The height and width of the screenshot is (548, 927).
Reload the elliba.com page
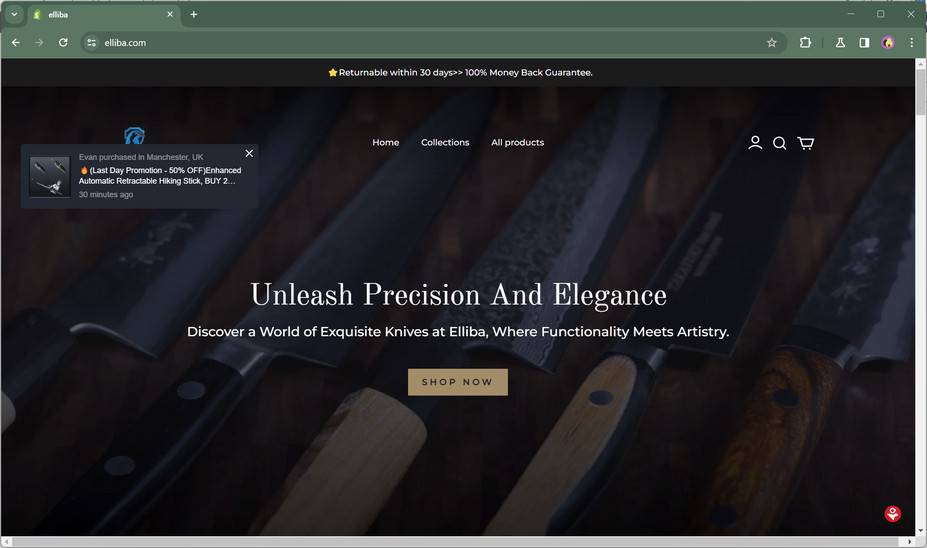point(63,43)
